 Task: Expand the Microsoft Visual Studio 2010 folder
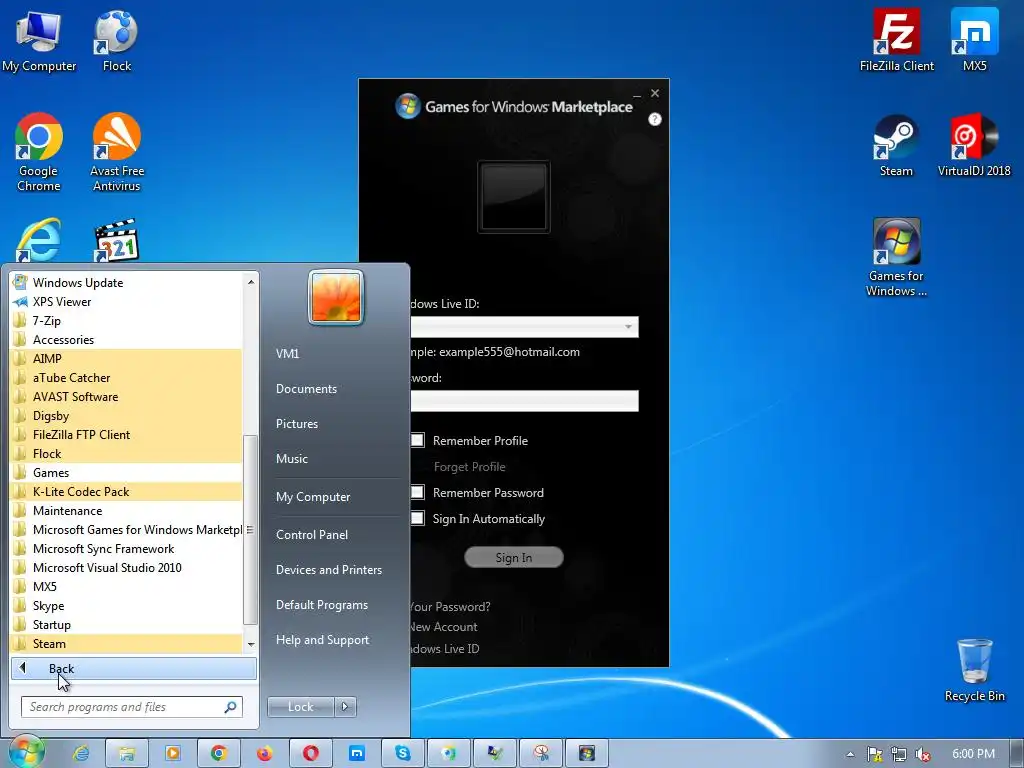coord(127,568)
